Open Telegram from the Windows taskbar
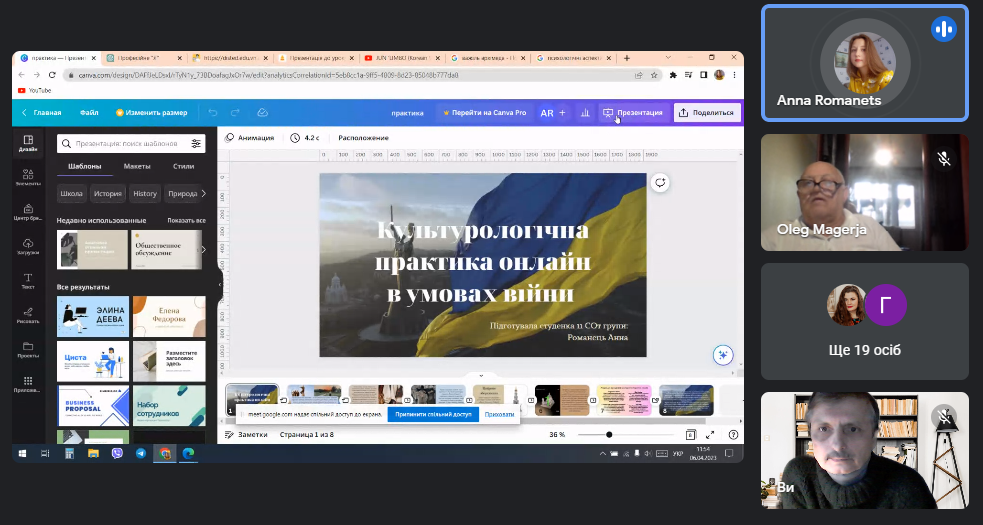 141,453
